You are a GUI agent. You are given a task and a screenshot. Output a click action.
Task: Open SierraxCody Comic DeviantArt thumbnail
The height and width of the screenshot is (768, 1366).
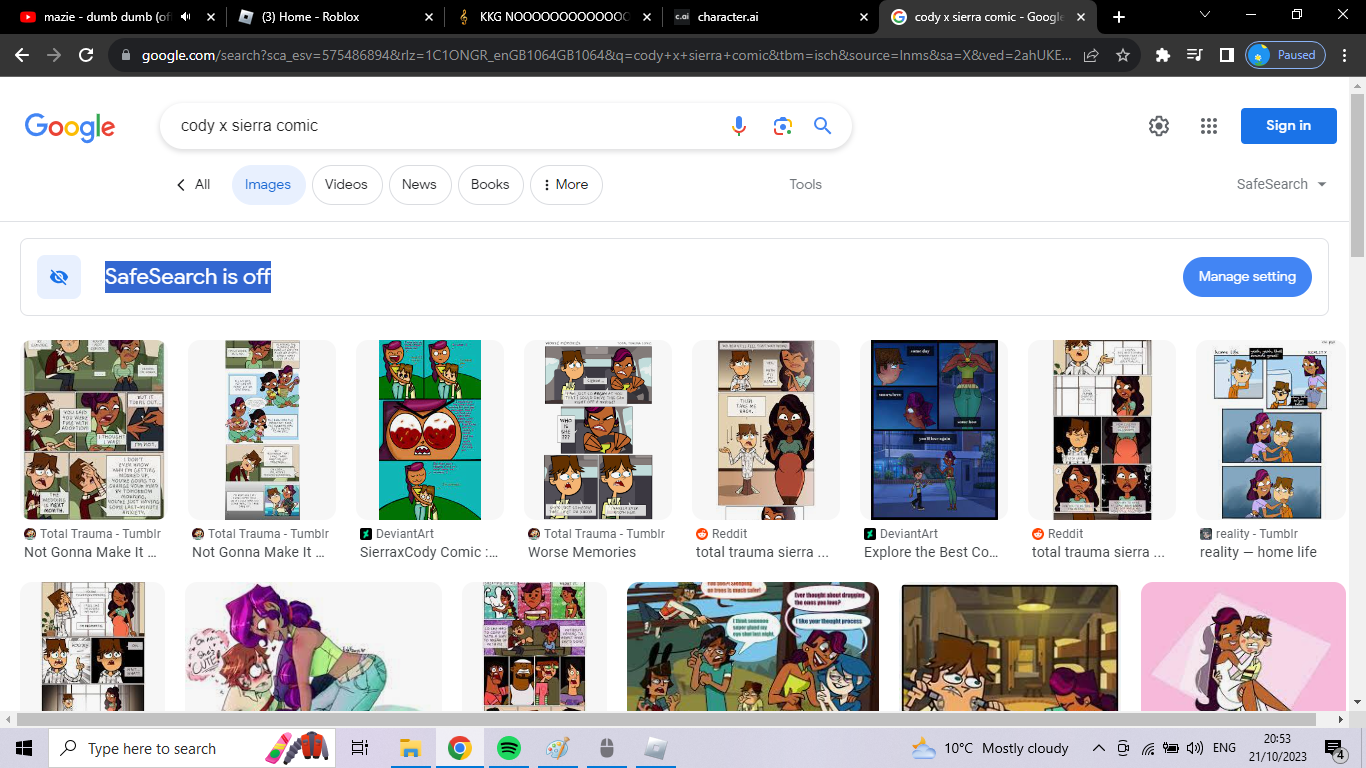point(430,430)
